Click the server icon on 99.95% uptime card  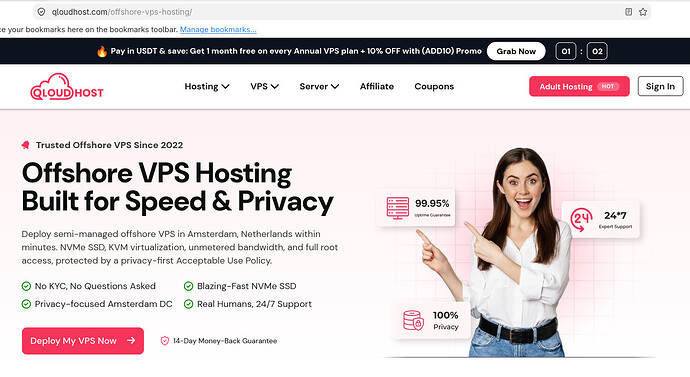click(x=397, y=208)
